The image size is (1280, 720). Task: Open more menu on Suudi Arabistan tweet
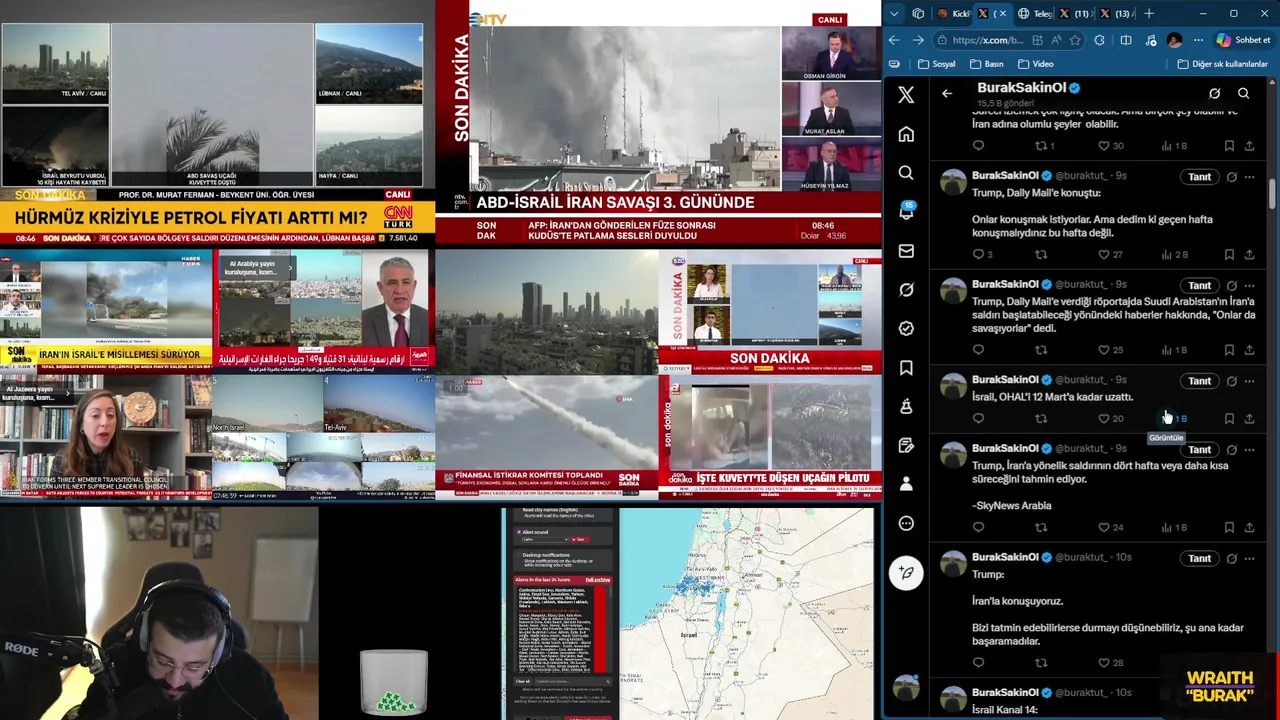(1249, 286)
